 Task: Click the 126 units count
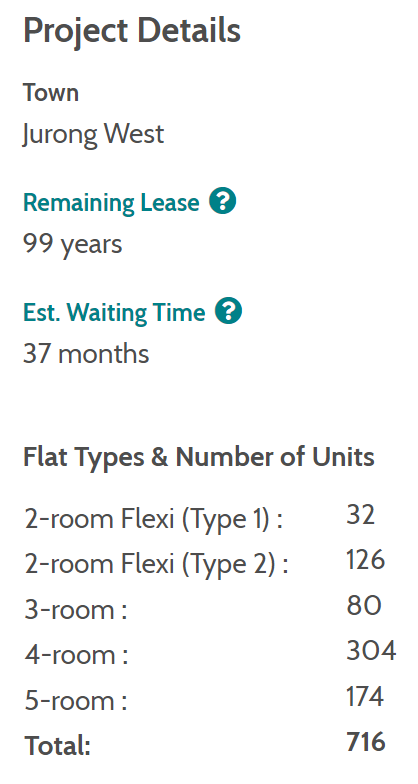366,560
